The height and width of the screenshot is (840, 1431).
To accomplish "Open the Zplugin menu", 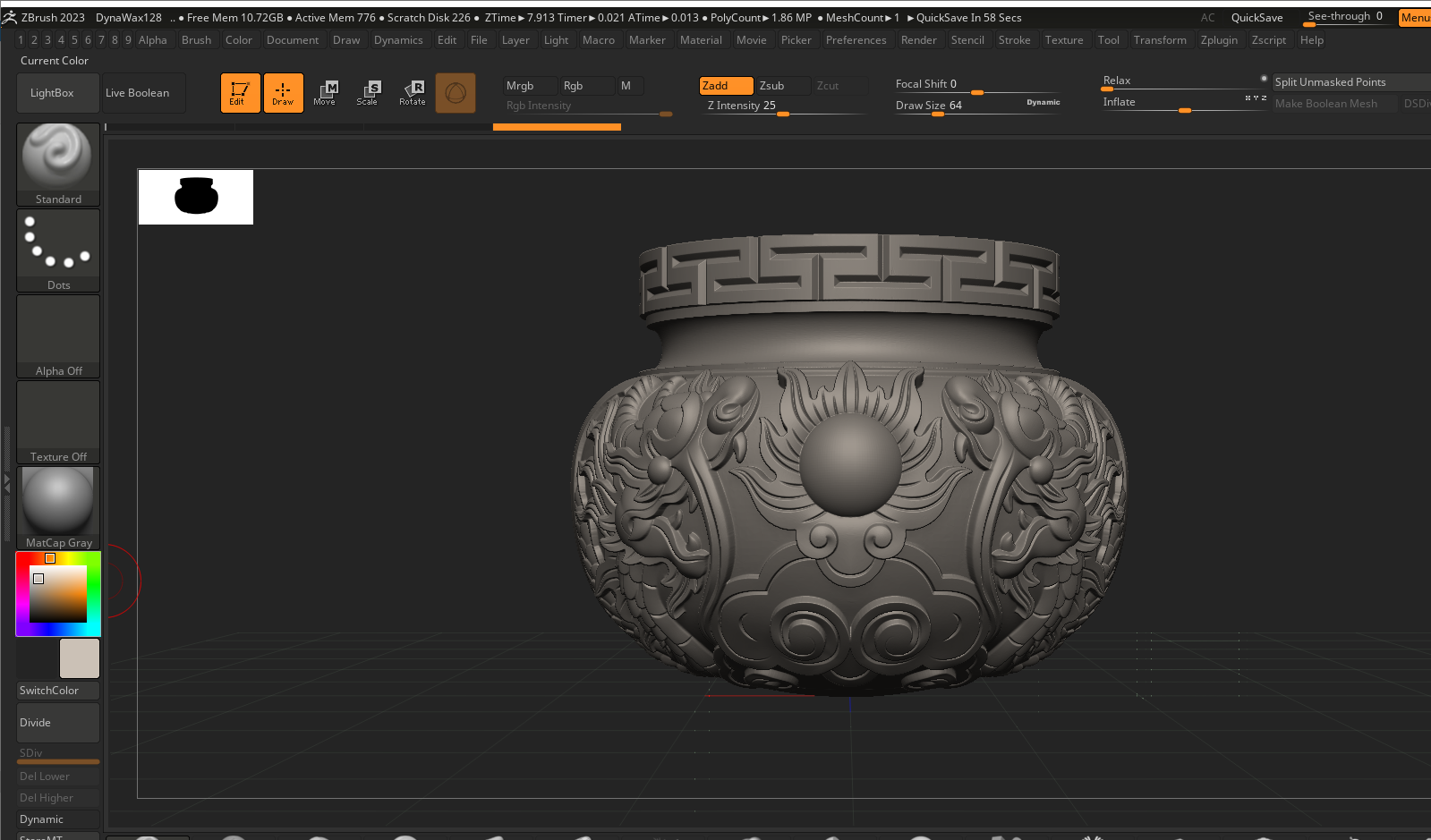I will tap(1219, 40).
